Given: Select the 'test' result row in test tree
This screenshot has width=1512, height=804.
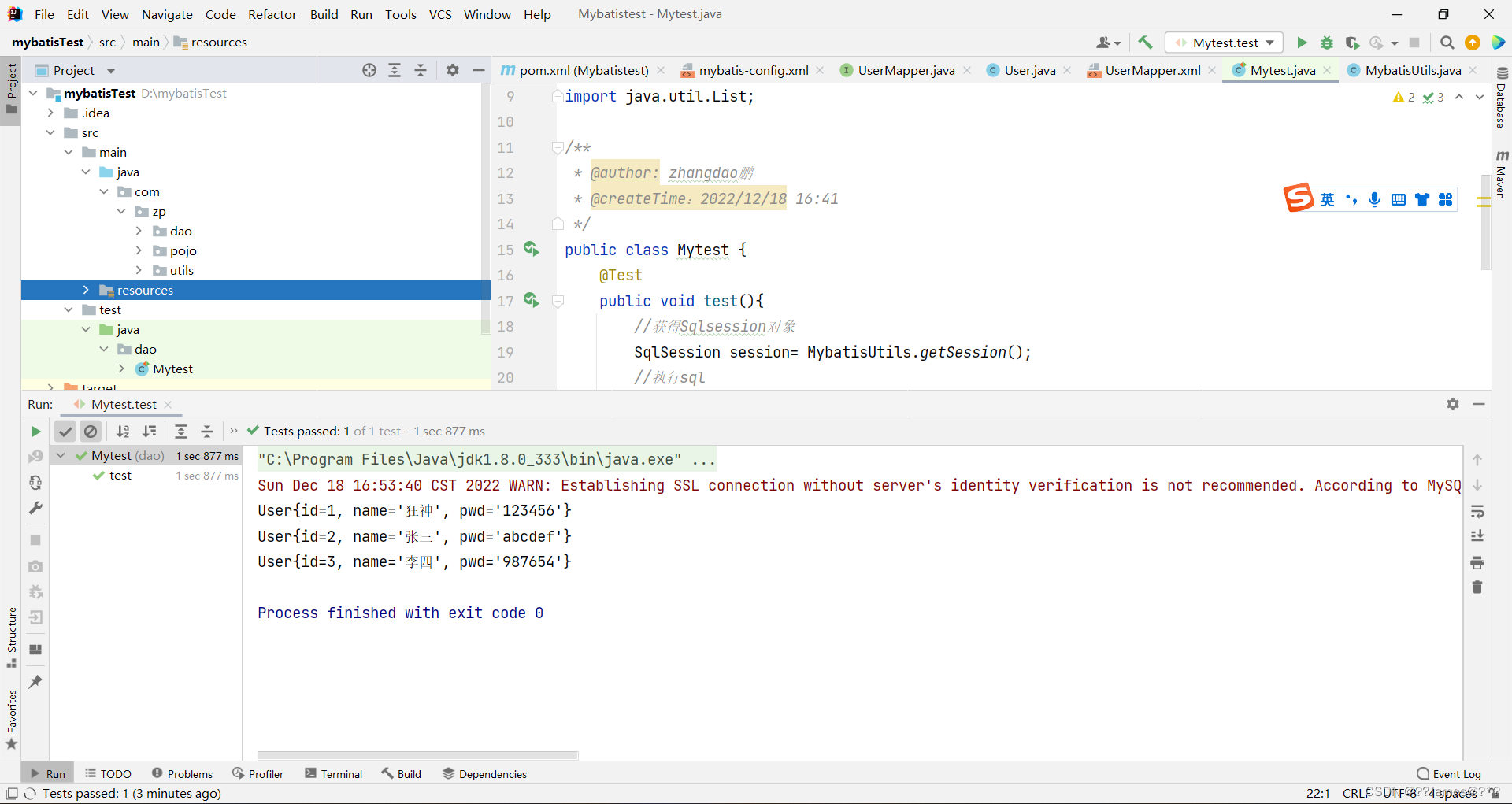Looking at the screenshot, I should pyautogui.click(x=120, y=476).
